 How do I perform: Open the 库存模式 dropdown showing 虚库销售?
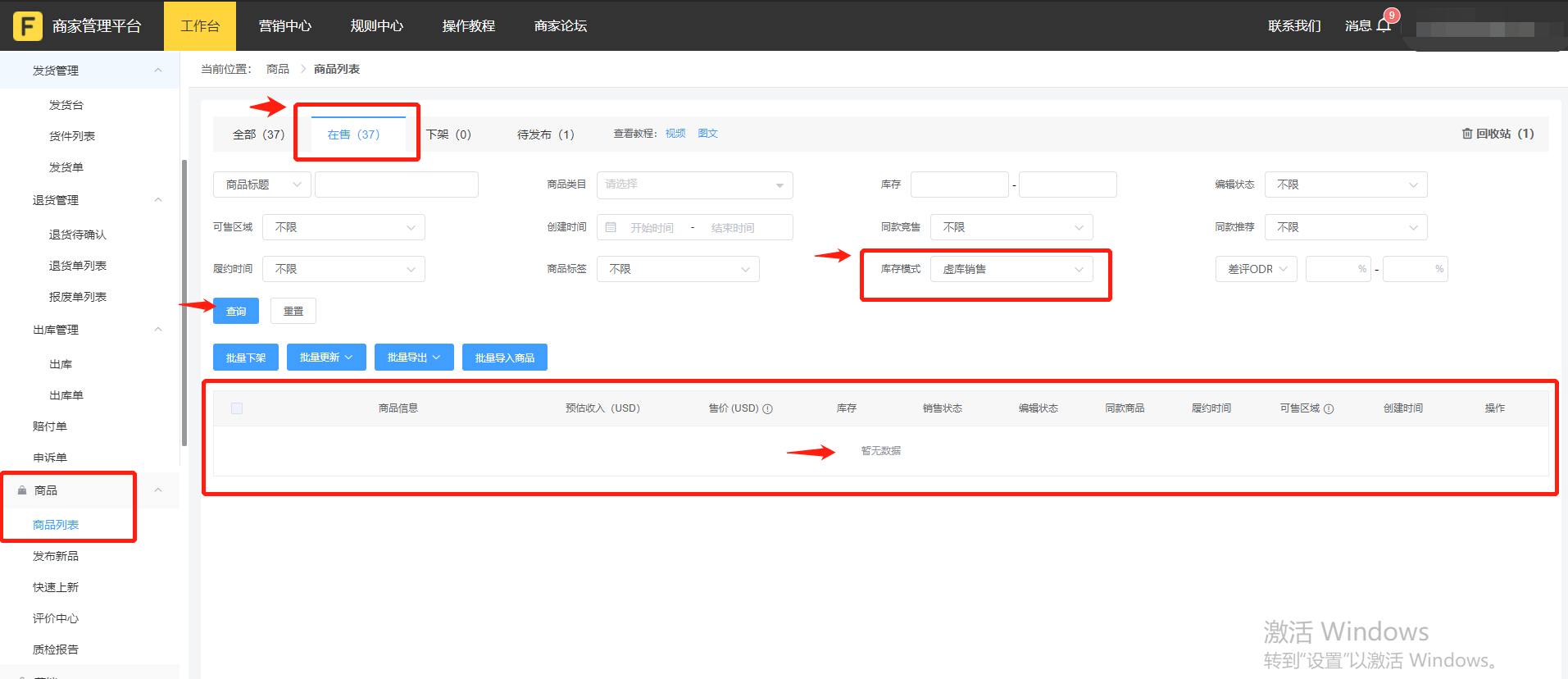(x=1011, y=269)
